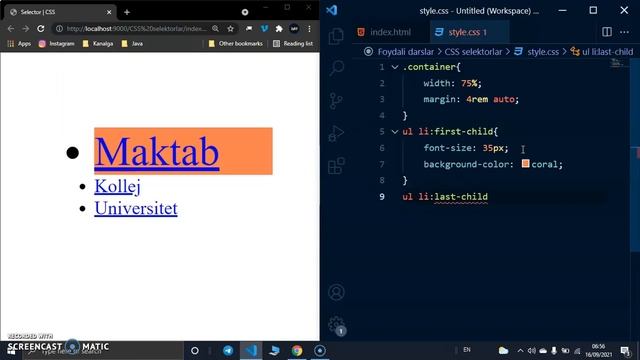Open the Maktab link
640x360 pixels.
(157, 152)
